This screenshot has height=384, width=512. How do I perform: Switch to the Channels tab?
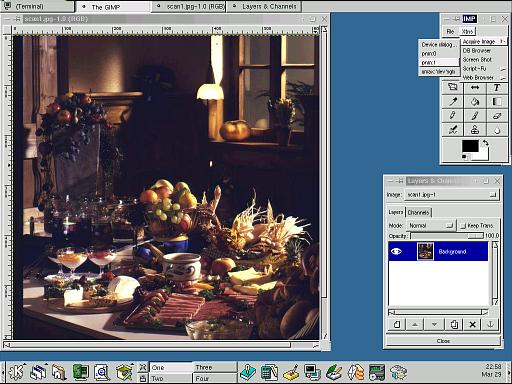point(419,212)
